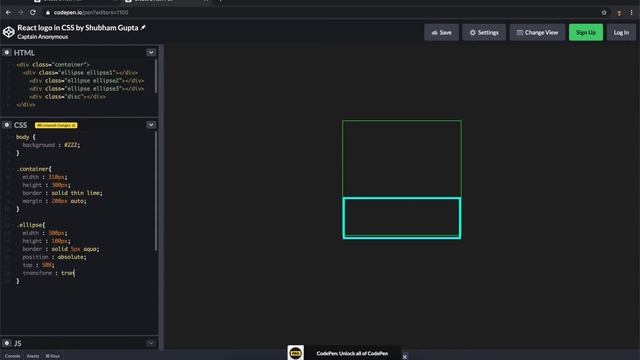
Task: Open JS editor settings gear
Action: pyautogui.click(x=7, y=343)
